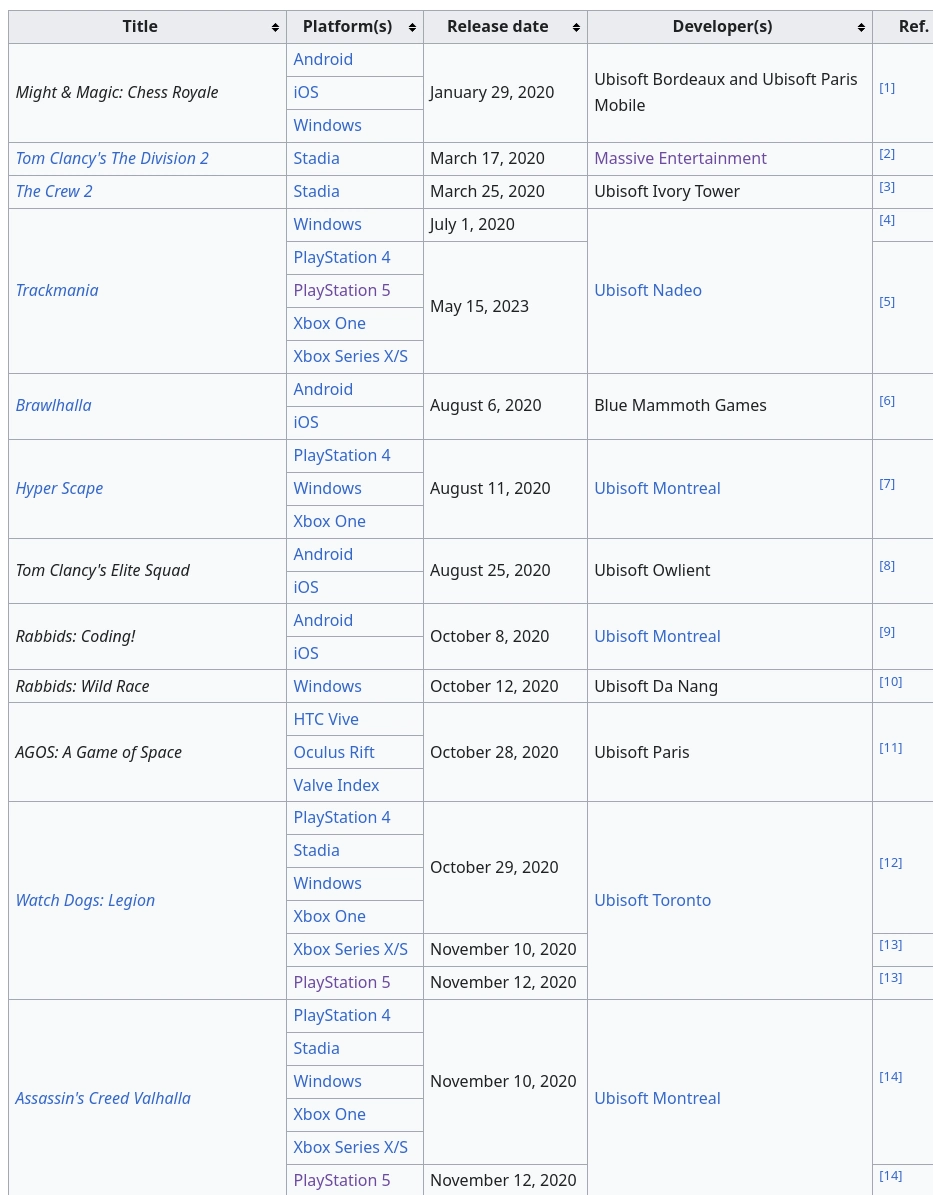Open Android link in Brawlhalla row
933x1195 pixels.
pyautogui.click(x=323, y=389)
